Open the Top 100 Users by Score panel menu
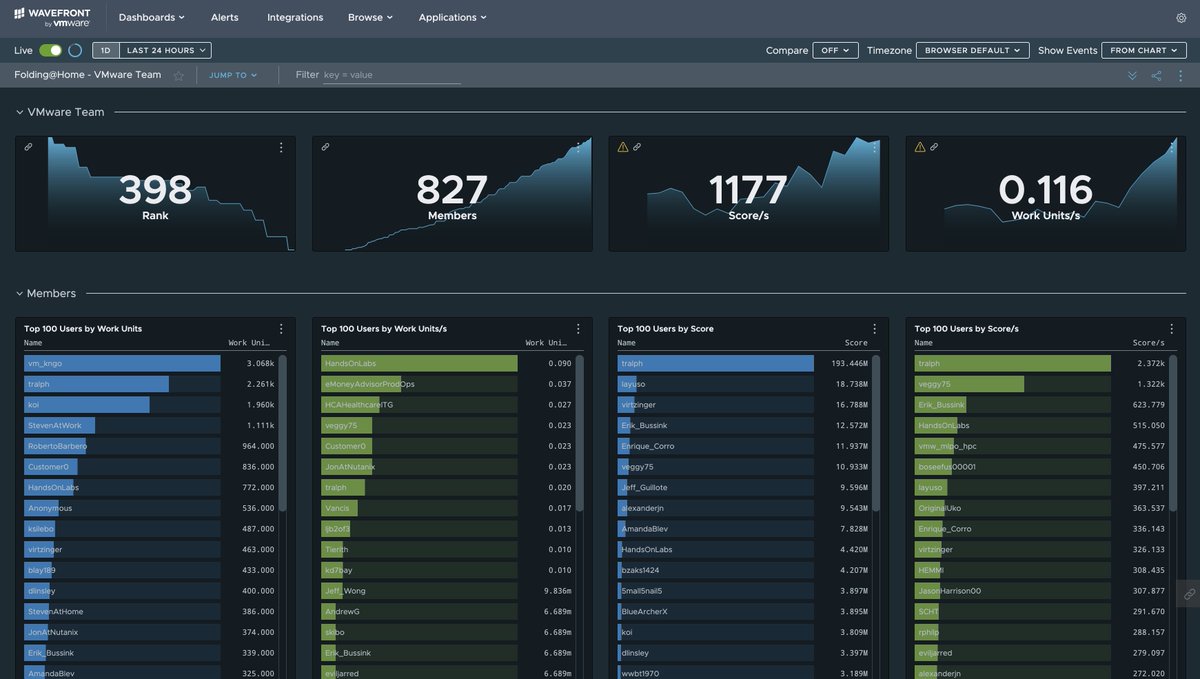The image size is (1200, 679). pyautogui.click(x=873, y=326)
